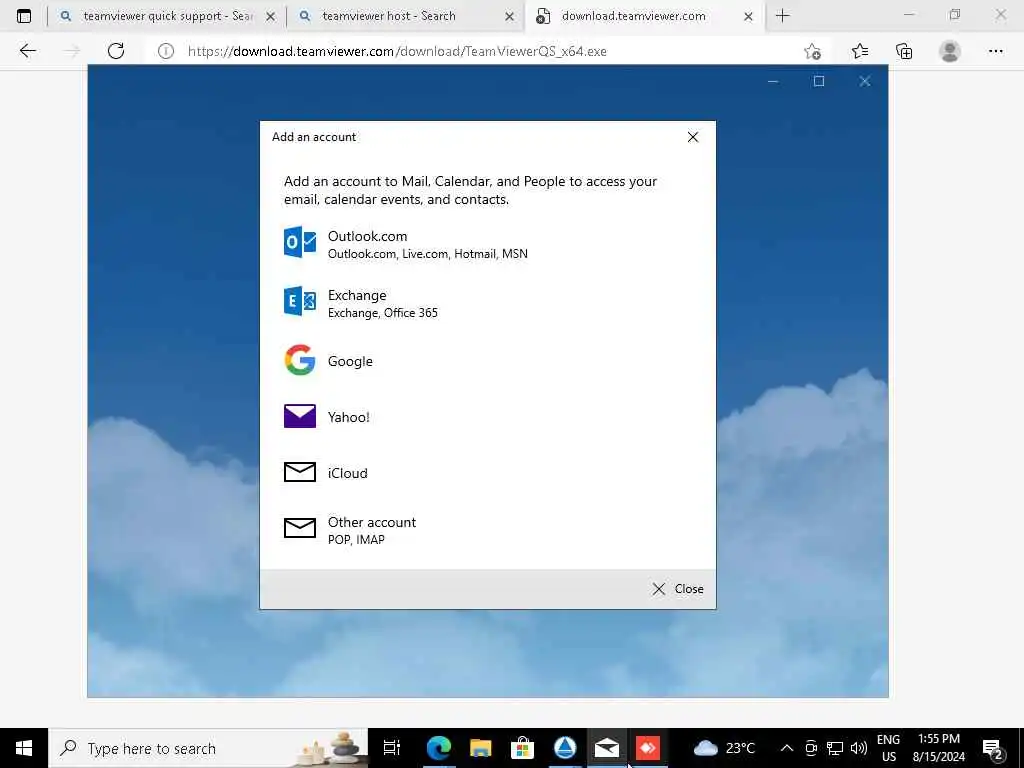The image size is (1024, 768).
Task: Open a new browser tab
Action: (782, 16)
